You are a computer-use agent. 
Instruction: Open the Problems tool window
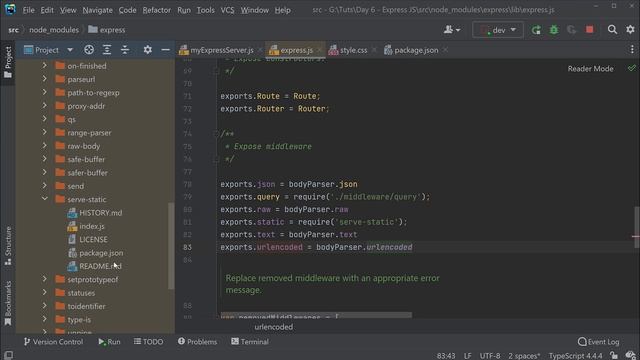197,342
